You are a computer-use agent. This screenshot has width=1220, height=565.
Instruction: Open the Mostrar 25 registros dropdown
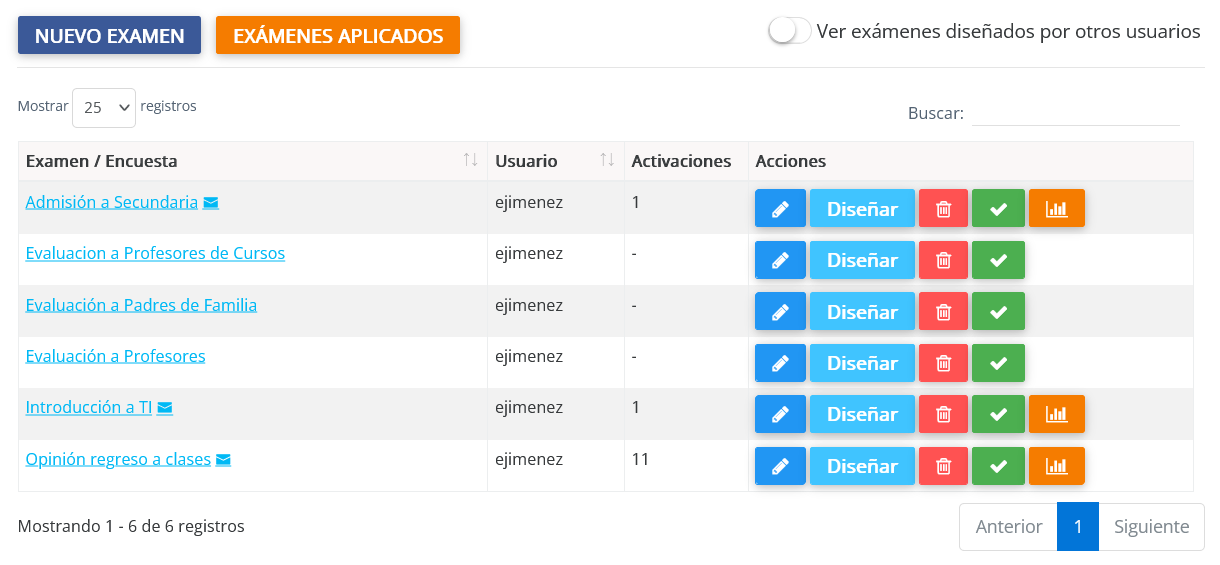(x=103, y=108)
